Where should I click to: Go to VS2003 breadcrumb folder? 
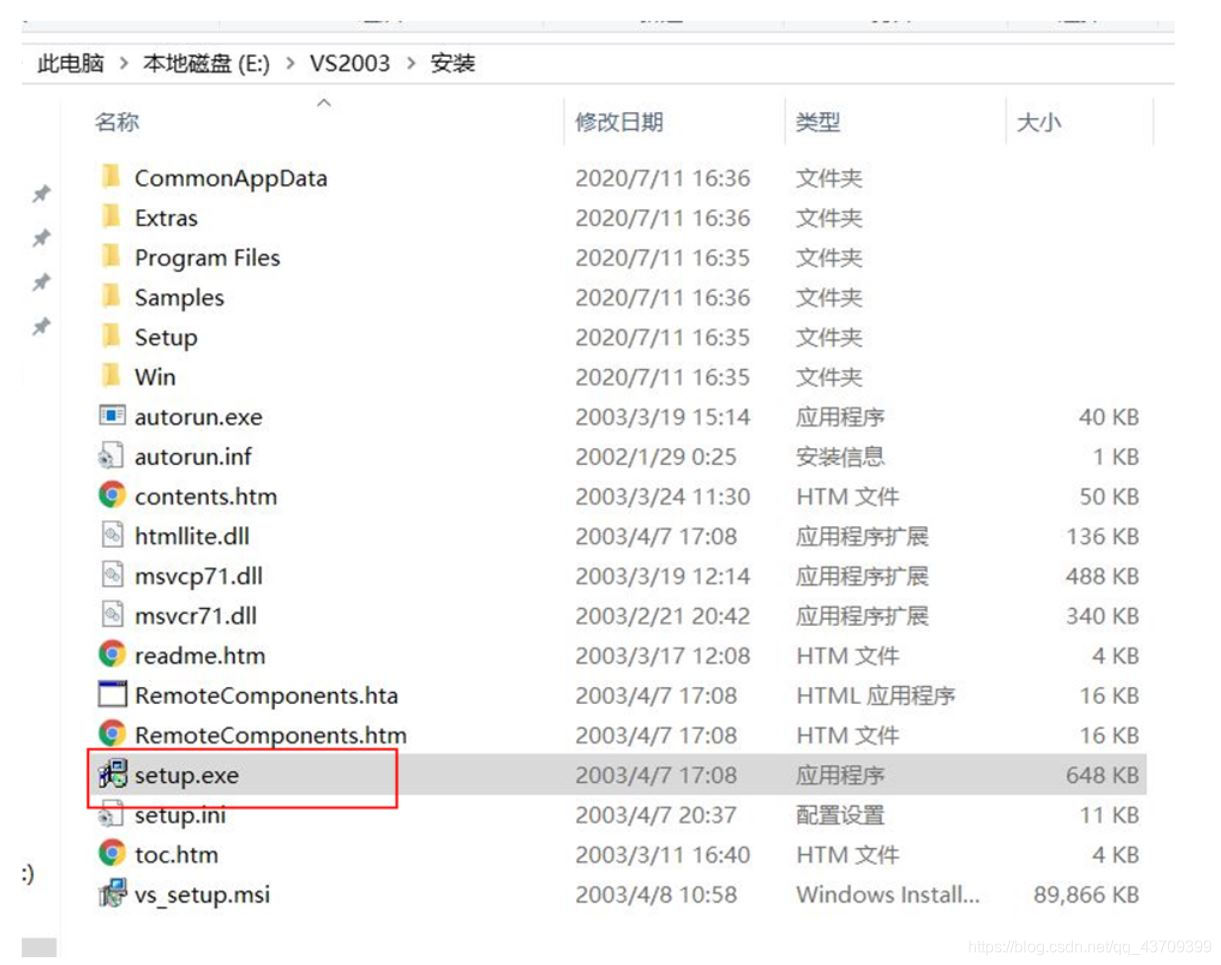pos(349,64)
